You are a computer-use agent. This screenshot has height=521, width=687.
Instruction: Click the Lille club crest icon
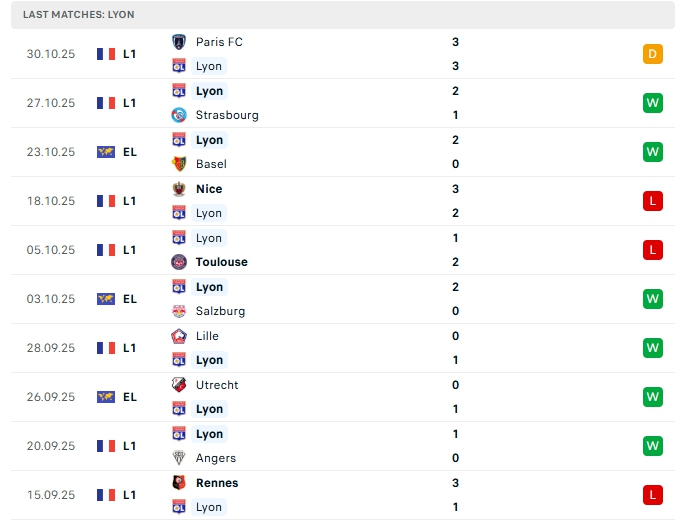[x=180, y=336]
